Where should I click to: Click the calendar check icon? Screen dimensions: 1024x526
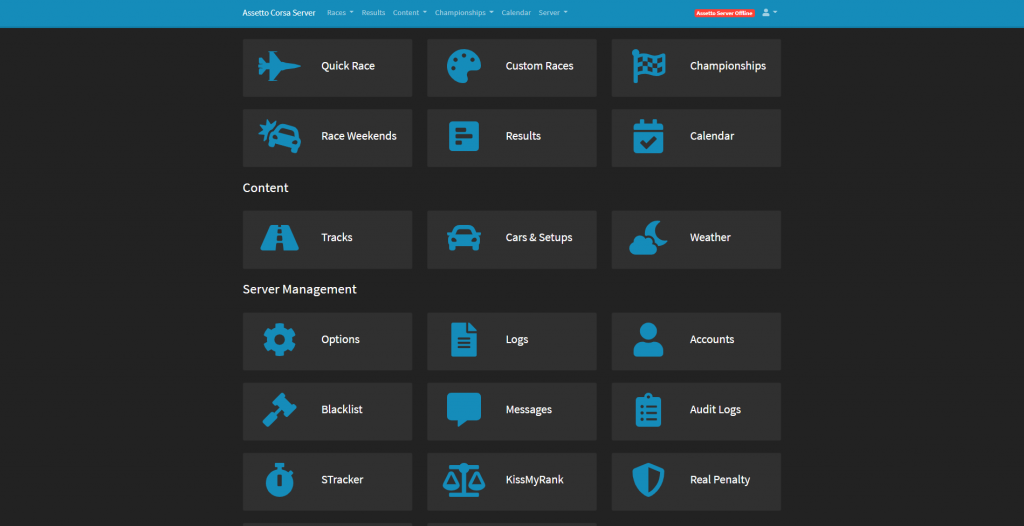click(x=648, y=136)
